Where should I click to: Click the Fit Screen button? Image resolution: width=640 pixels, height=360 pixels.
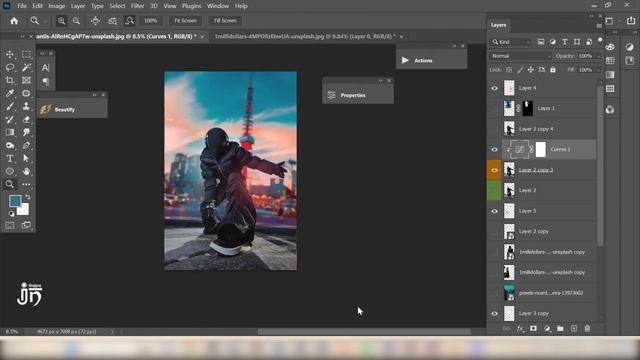tap(185, 20)
